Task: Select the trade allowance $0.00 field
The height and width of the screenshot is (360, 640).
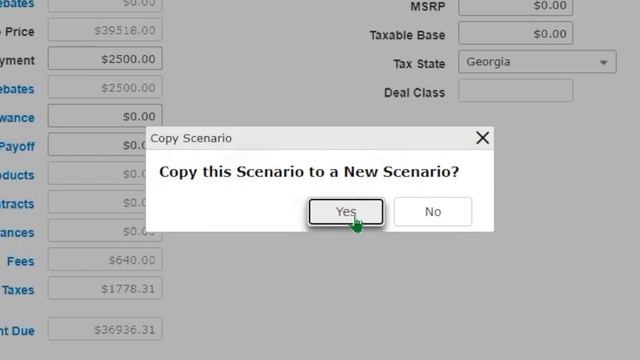Action: click(105, 116)
